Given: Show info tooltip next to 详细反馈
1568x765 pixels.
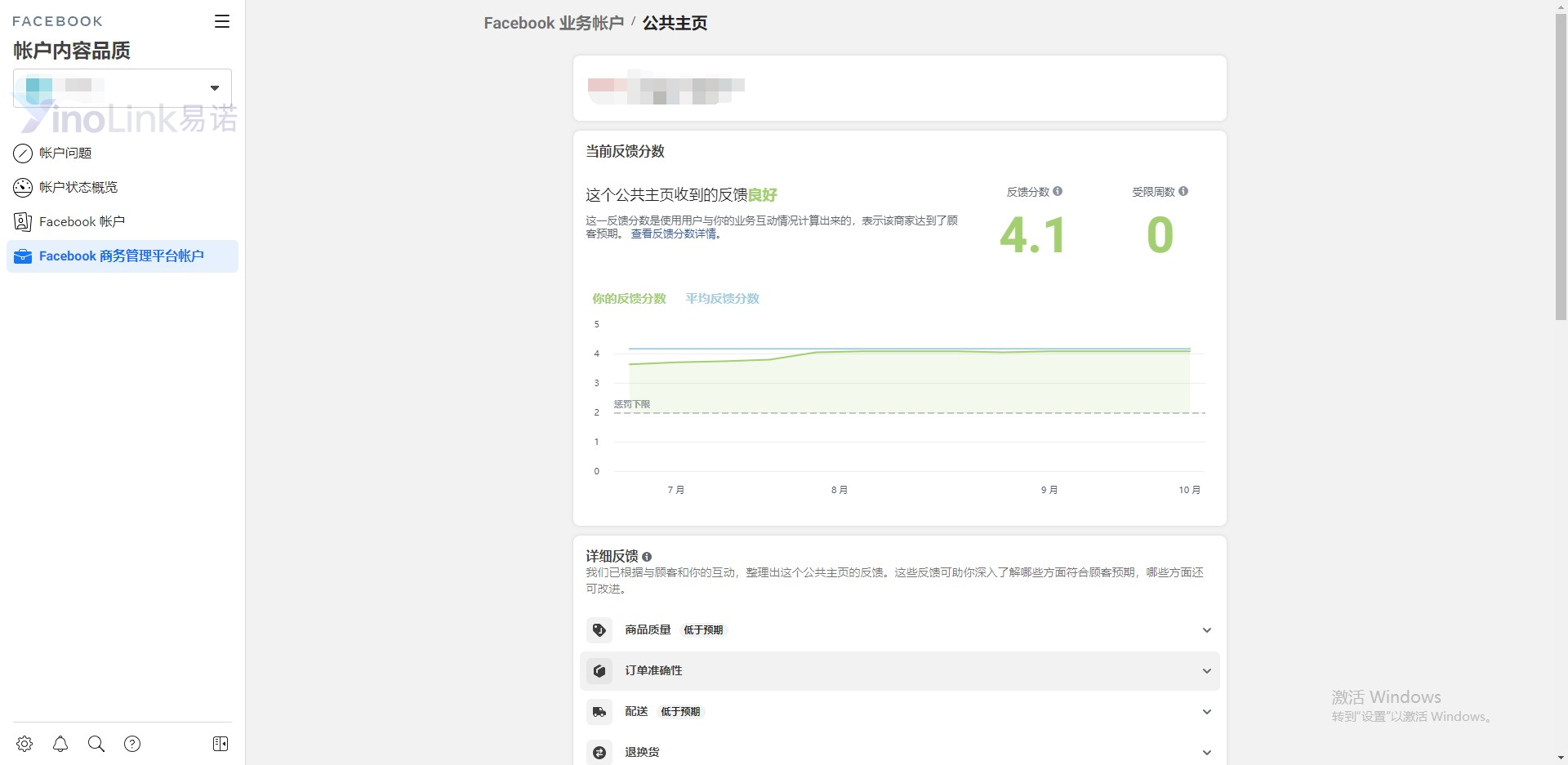Looking at the screenshot, I should (647, 557).
